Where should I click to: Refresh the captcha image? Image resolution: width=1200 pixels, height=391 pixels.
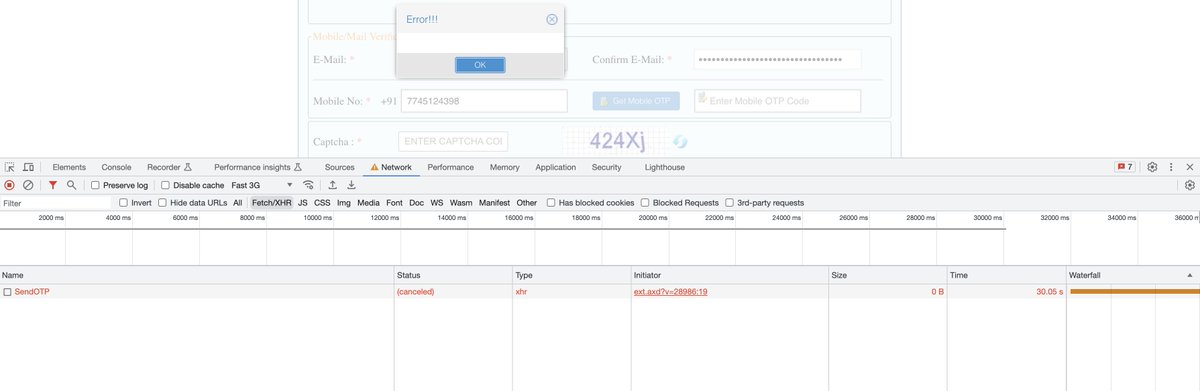680,142
